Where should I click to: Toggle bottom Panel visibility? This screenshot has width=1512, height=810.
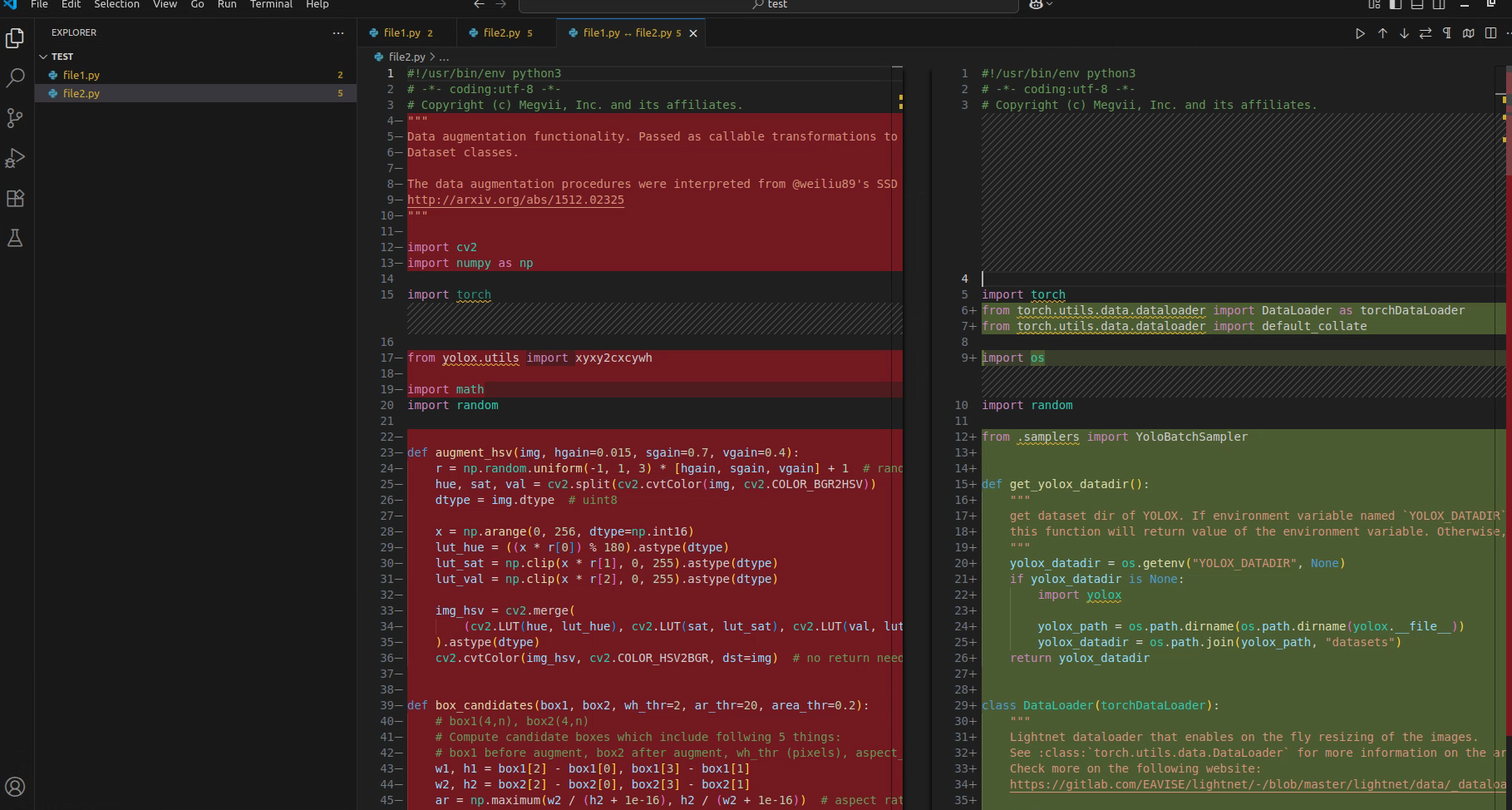coord(1417,4)
